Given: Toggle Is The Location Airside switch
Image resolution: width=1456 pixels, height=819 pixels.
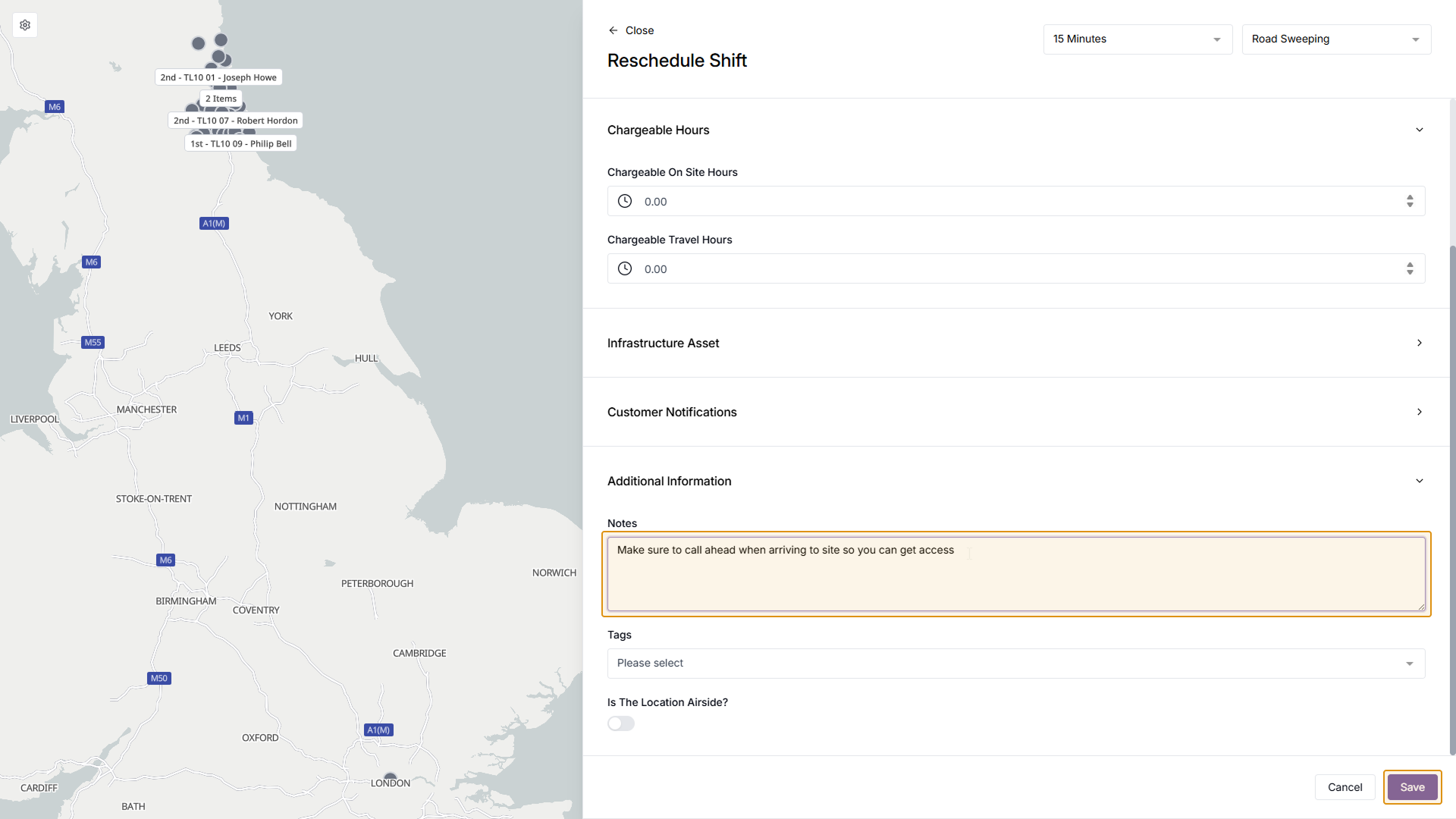Looking at the screenshot, I should [621, 723].
